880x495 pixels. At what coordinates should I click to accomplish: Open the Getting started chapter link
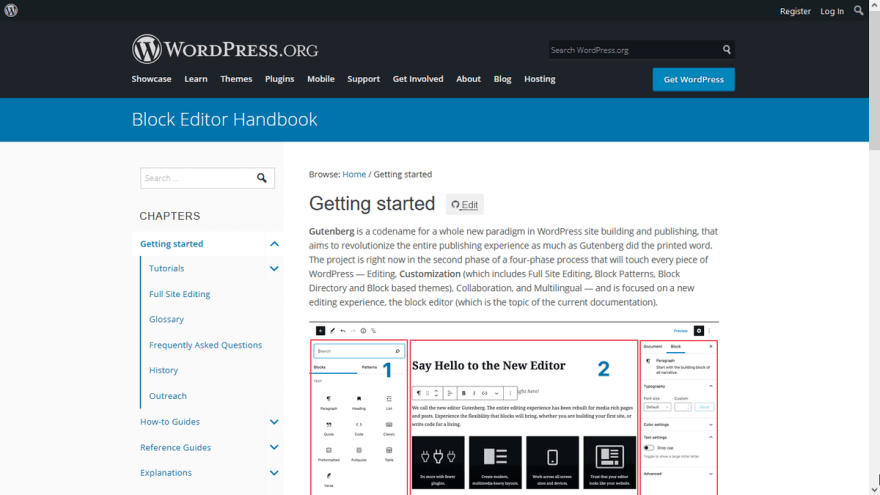(x=172, y=244)
